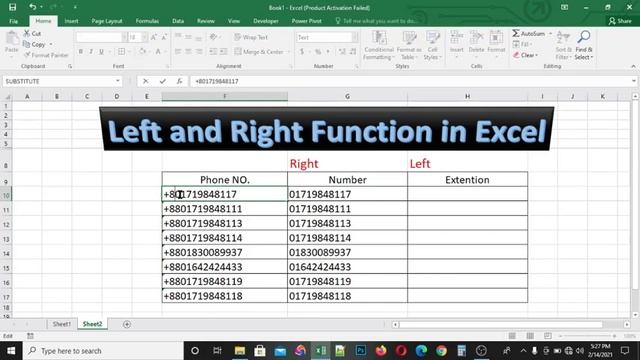Switch to Page Layout view icon

tap(530, 336)
